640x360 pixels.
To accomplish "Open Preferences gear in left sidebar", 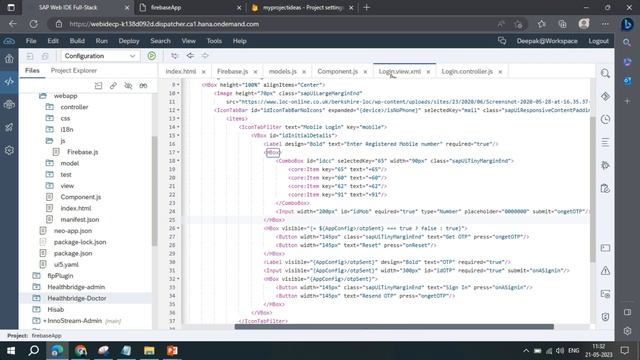I will (9, 151).
